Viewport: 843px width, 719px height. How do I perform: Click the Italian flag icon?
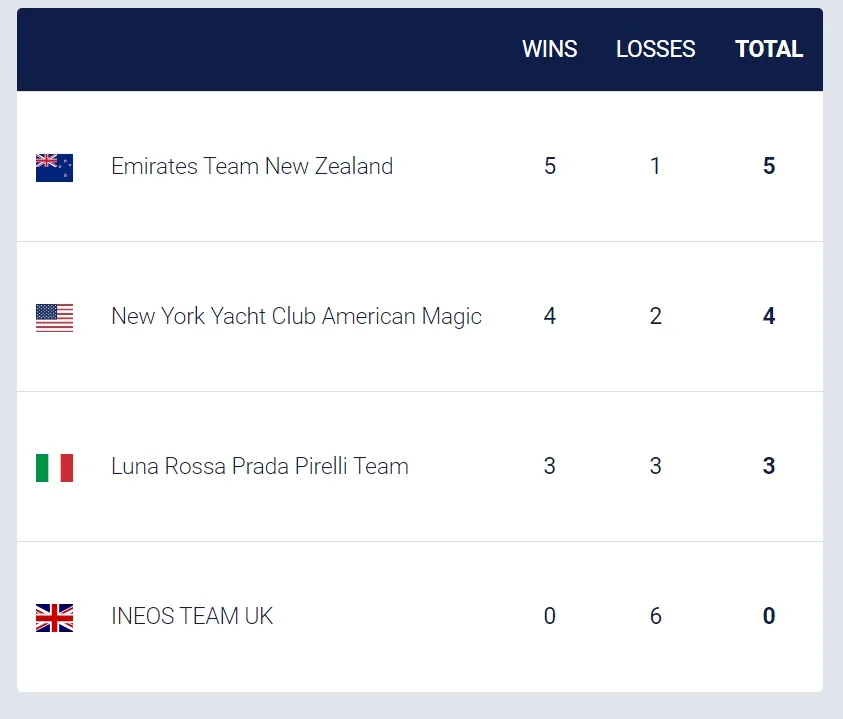54,468
